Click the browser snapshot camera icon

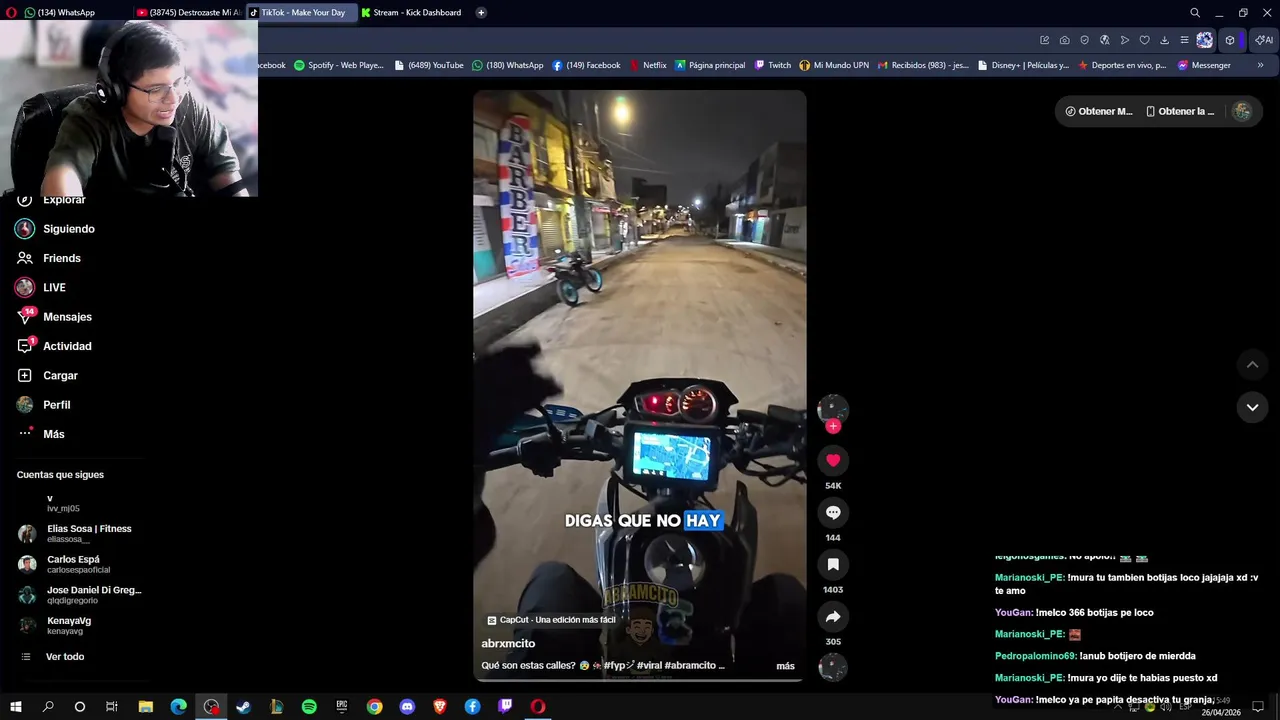1064,40
